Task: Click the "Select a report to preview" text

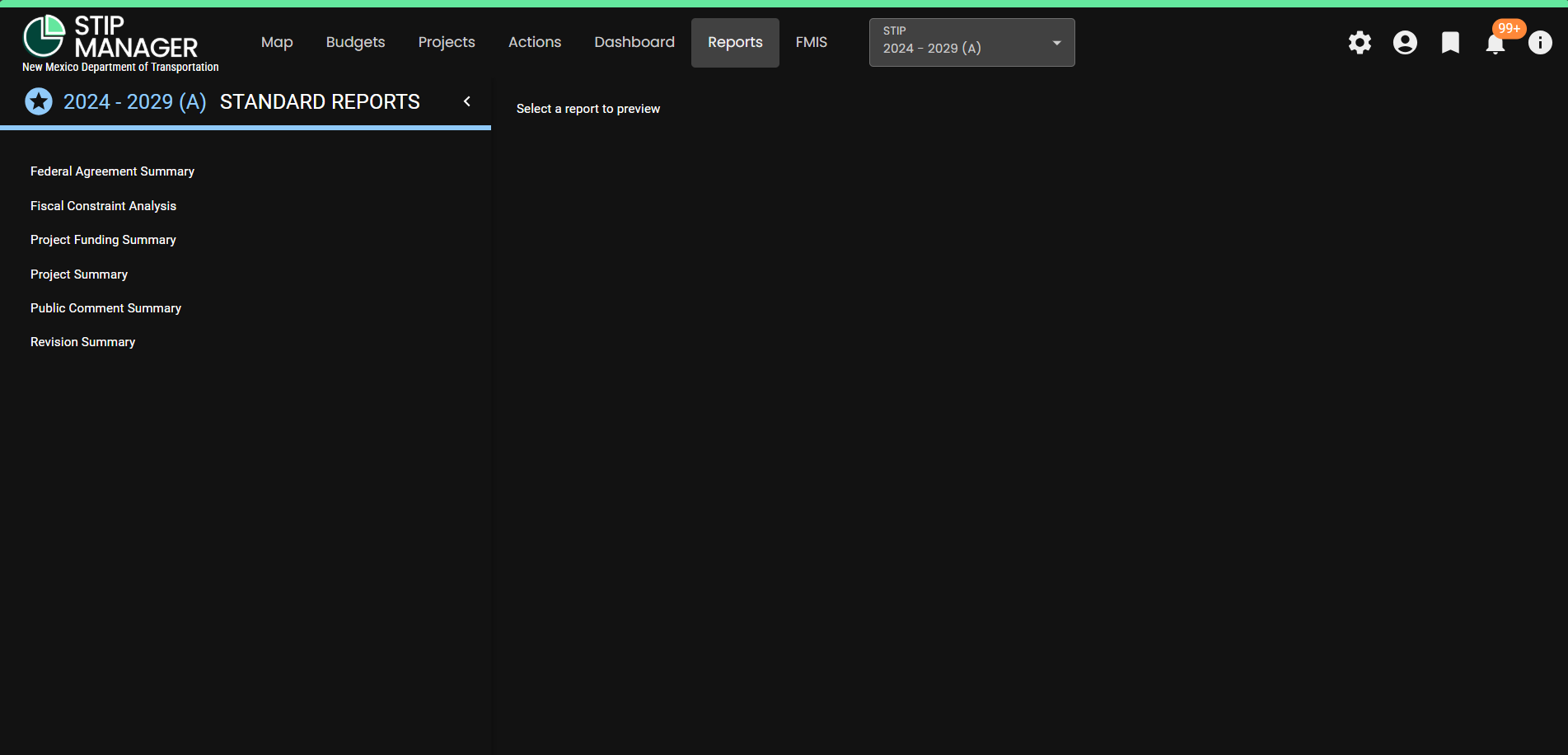Action: click(588, 109)
